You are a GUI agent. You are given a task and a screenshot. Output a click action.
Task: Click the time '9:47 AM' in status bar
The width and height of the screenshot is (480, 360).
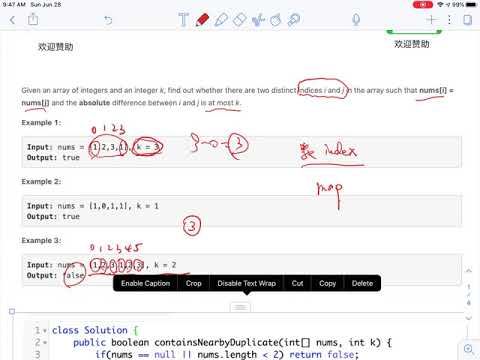(14, 4)
